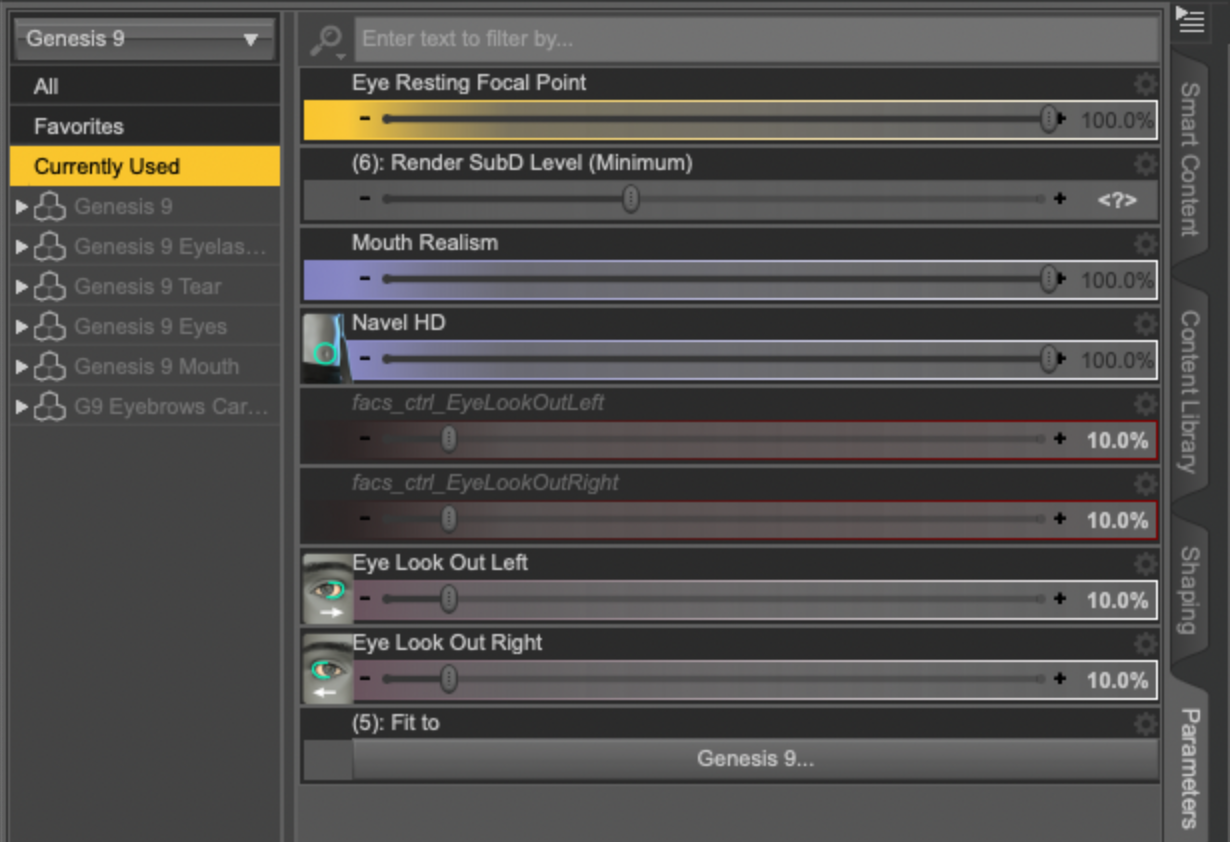The height and width of the screenshot is (842, 1230).
Task: Click the Genesis 9 Mouth figure icon
Action: coord(50,367)
